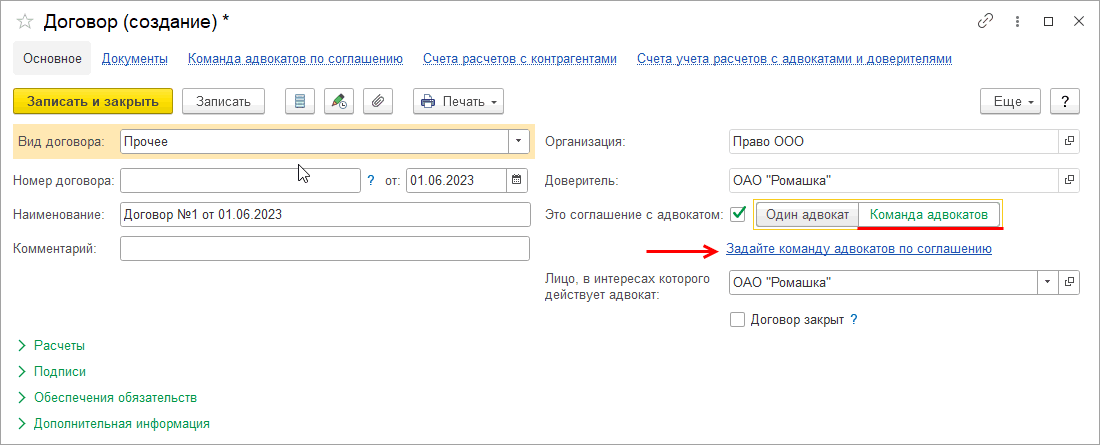Expand the 'Обеспечения обязательств' section

115,397
